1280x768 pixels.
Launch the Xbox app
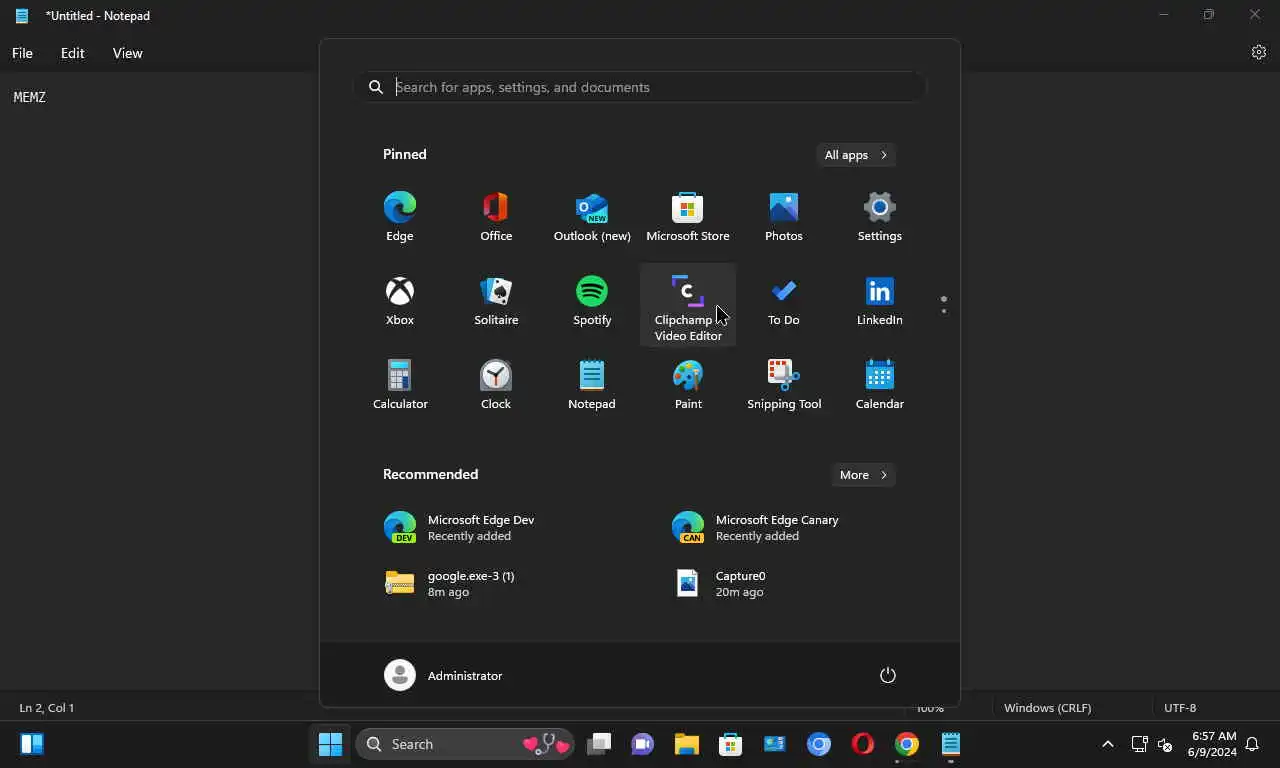pos(400,301)
